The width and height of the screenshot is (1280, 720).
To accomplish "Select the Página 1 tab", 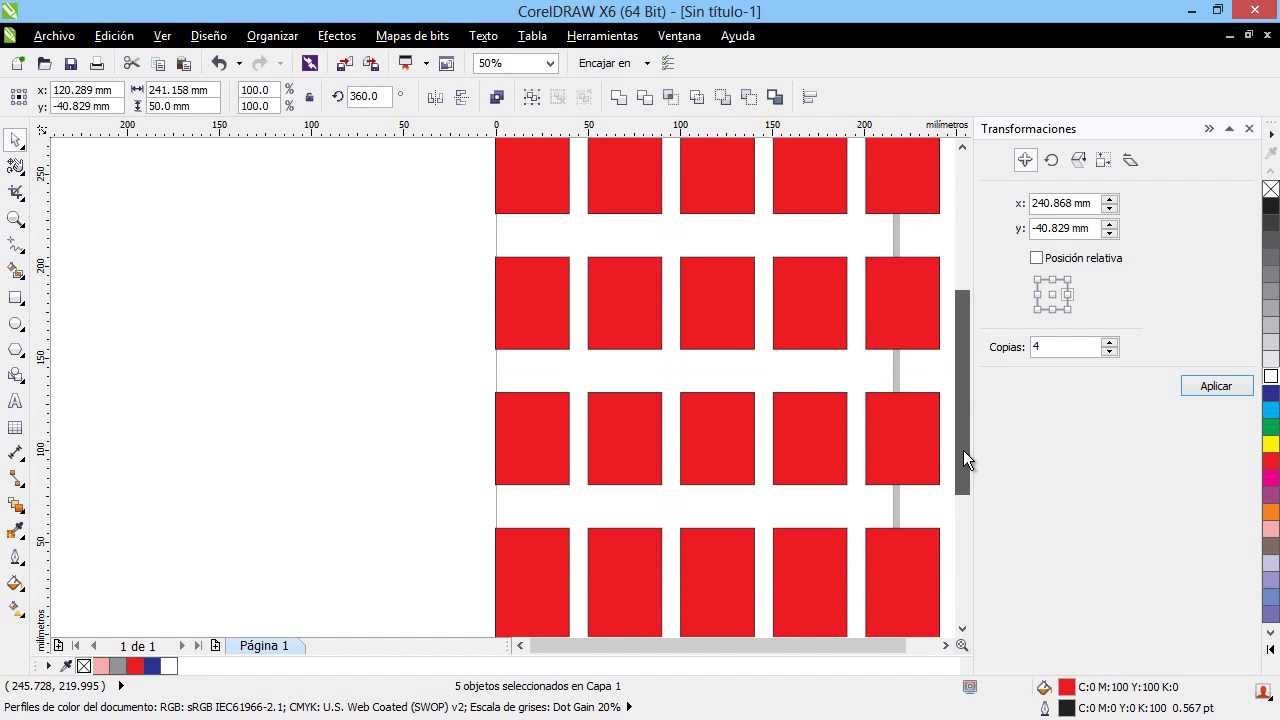I will [x=264, y=646].
